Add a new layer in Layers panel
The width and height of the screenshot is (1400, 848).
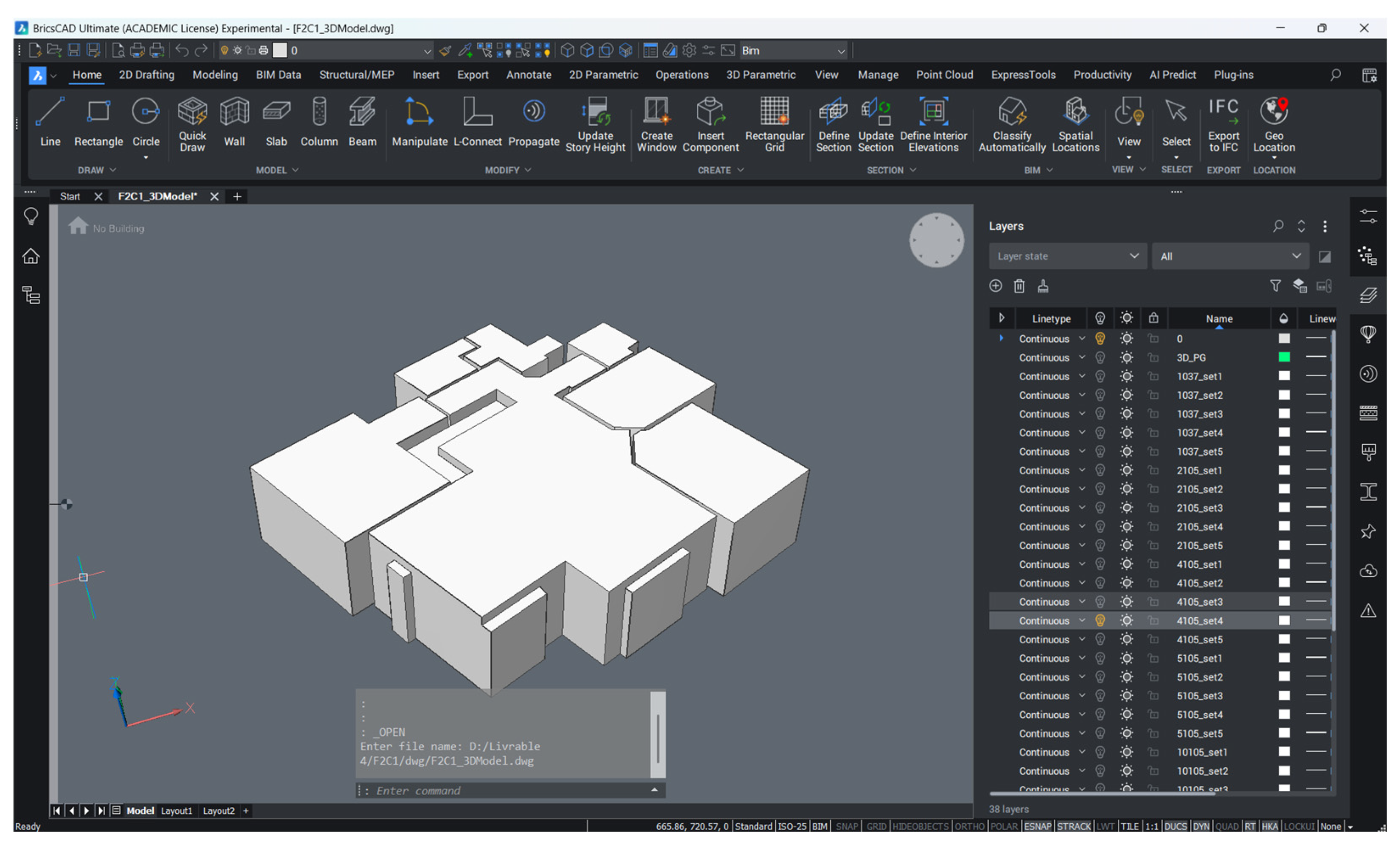pyautogui.click(x=995, y=286)
